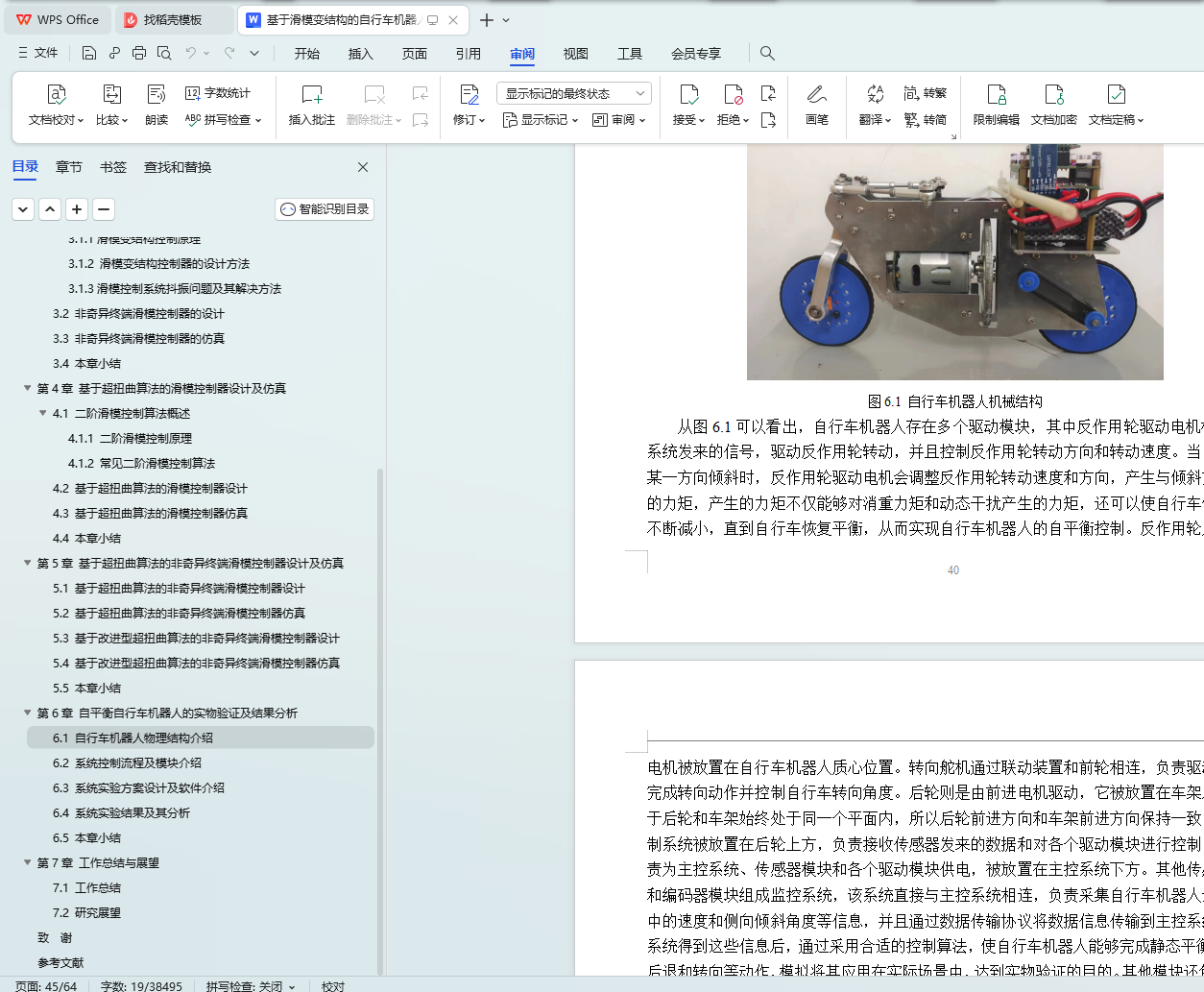
Task: Switch to the 找稻壳模板 tab
Action: point(174,19)
